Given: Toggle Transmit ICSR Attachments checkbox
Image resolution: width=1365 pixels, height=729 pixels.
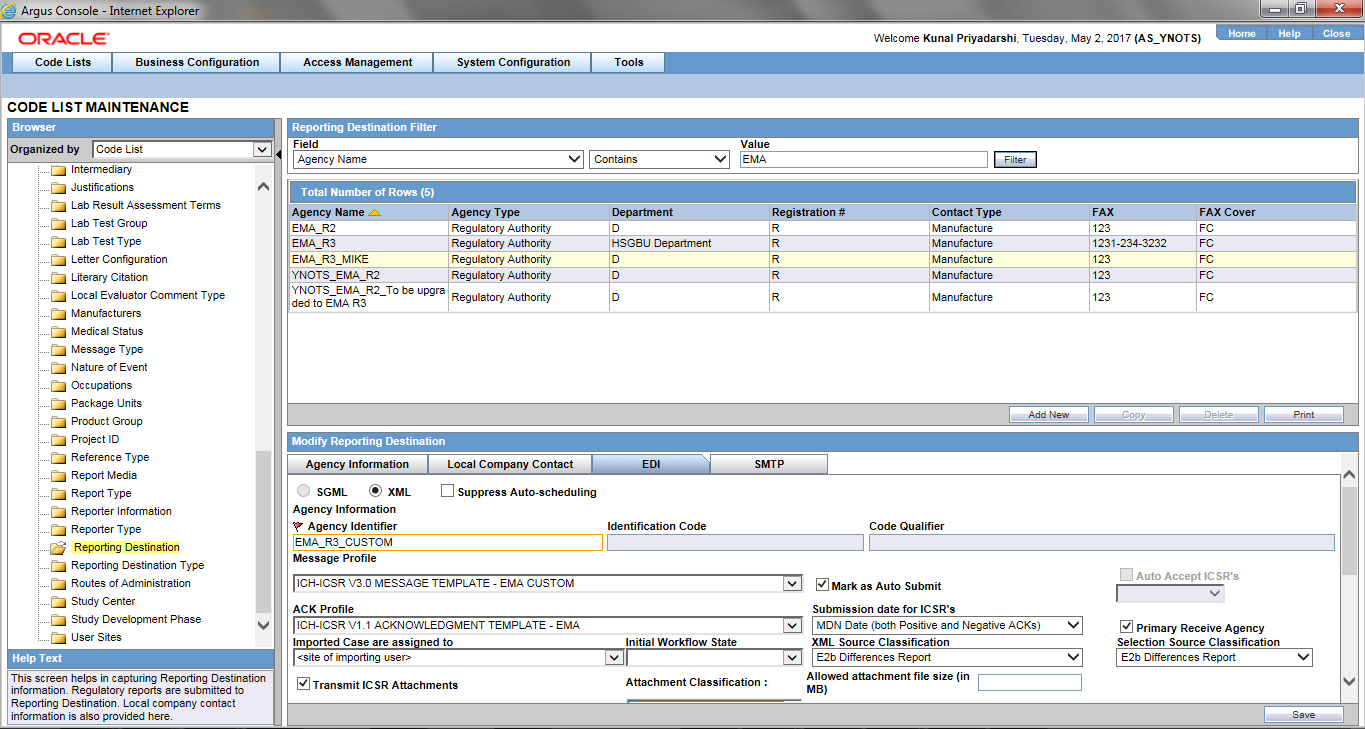Looking at the screenshot, I should pos(304,684).
